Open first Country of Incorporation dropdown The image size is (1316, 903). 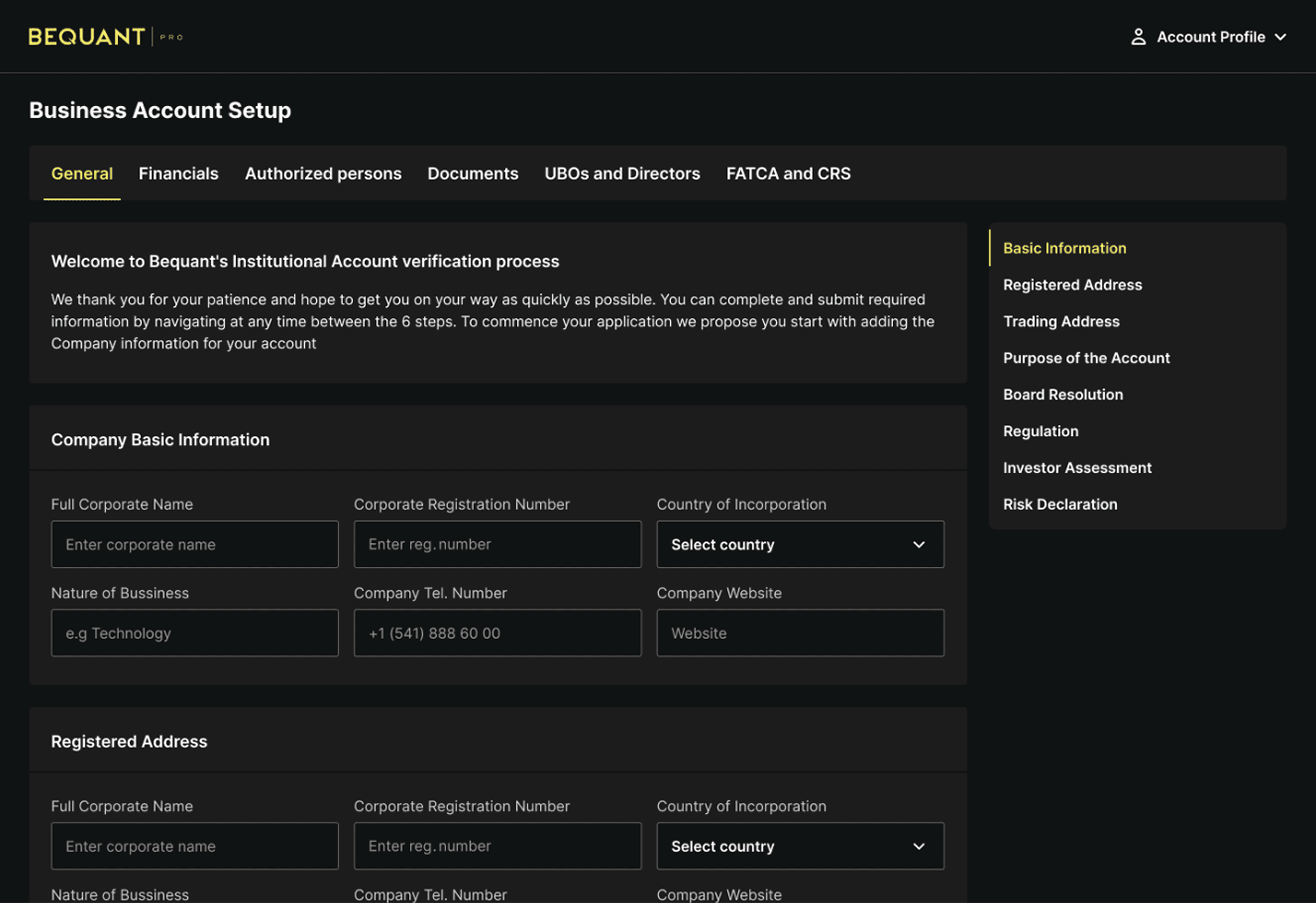point(800,545)
